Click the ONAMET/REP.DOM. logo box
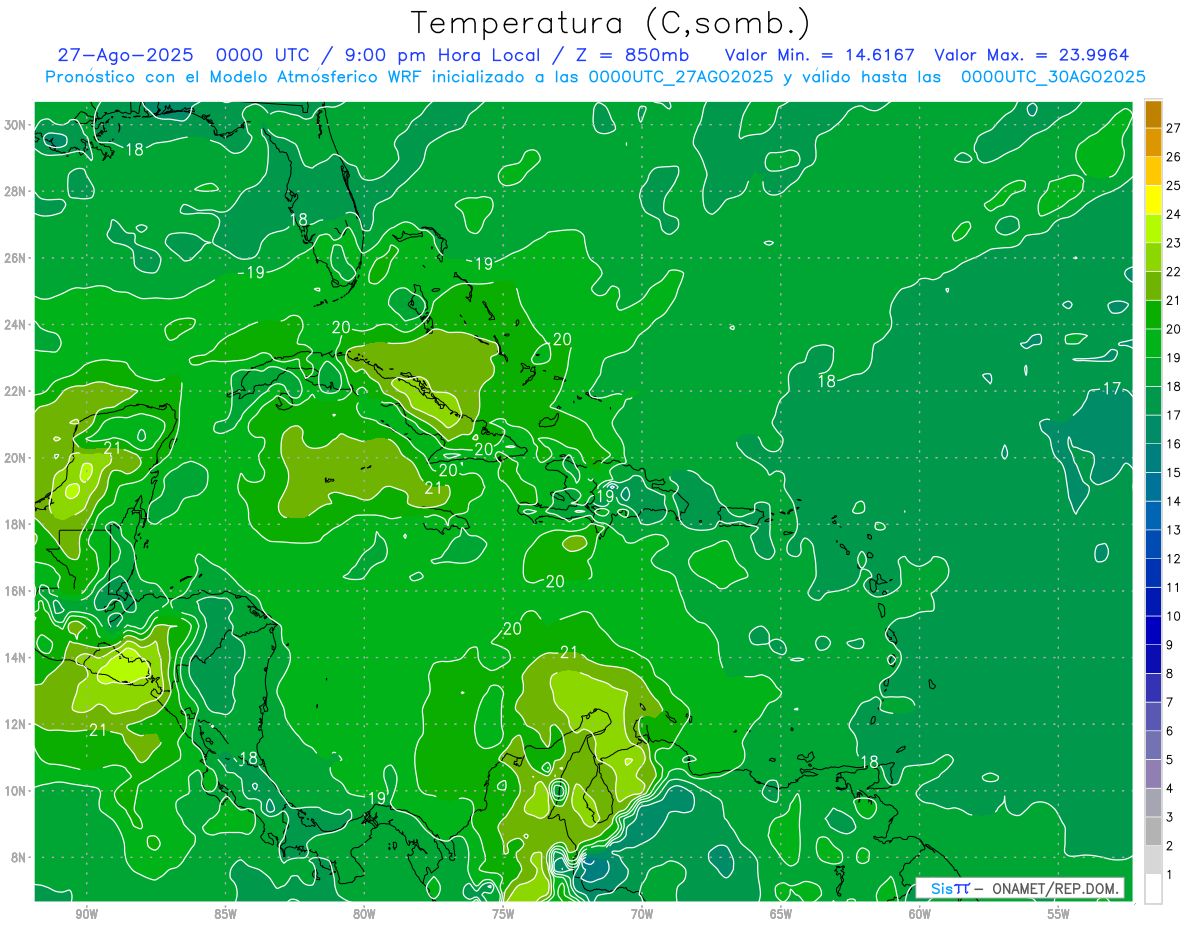 coord(1019,888)
